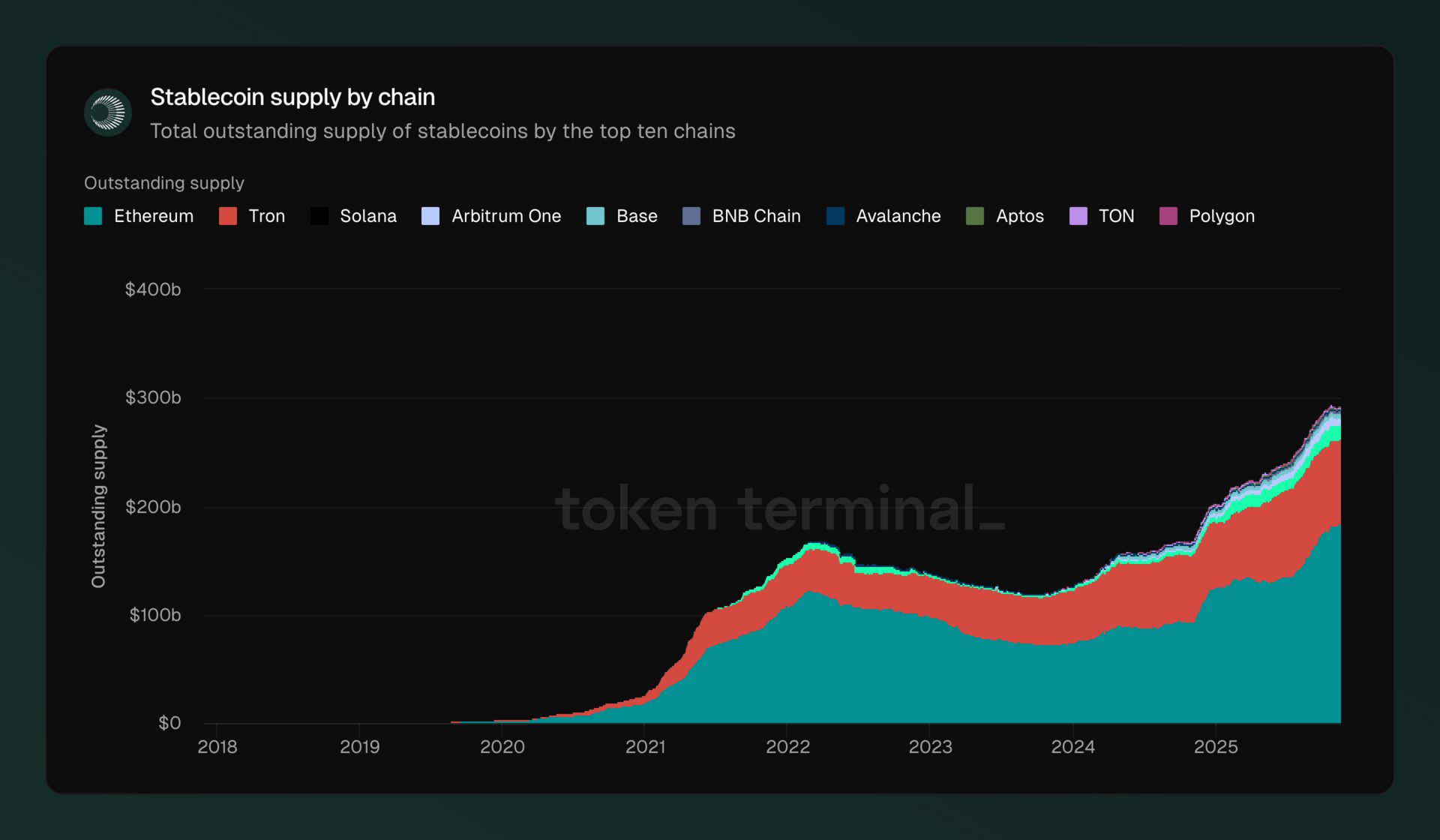The width and height of the screenshot is (1440, 840).
Task: Click the Avalanche legend label
Action: click(898, 216)
